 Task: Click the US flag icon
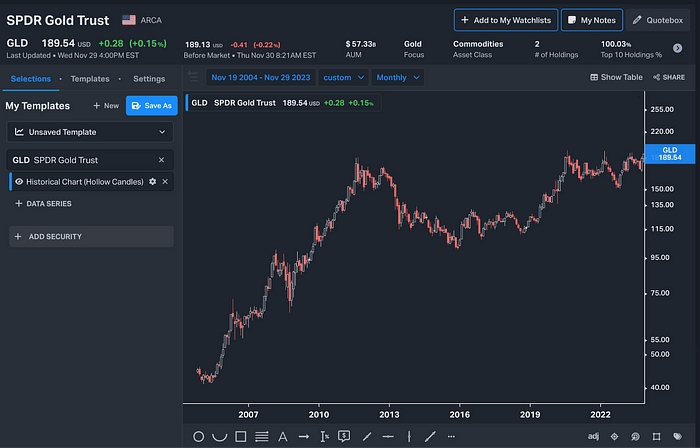click(129, 20)
